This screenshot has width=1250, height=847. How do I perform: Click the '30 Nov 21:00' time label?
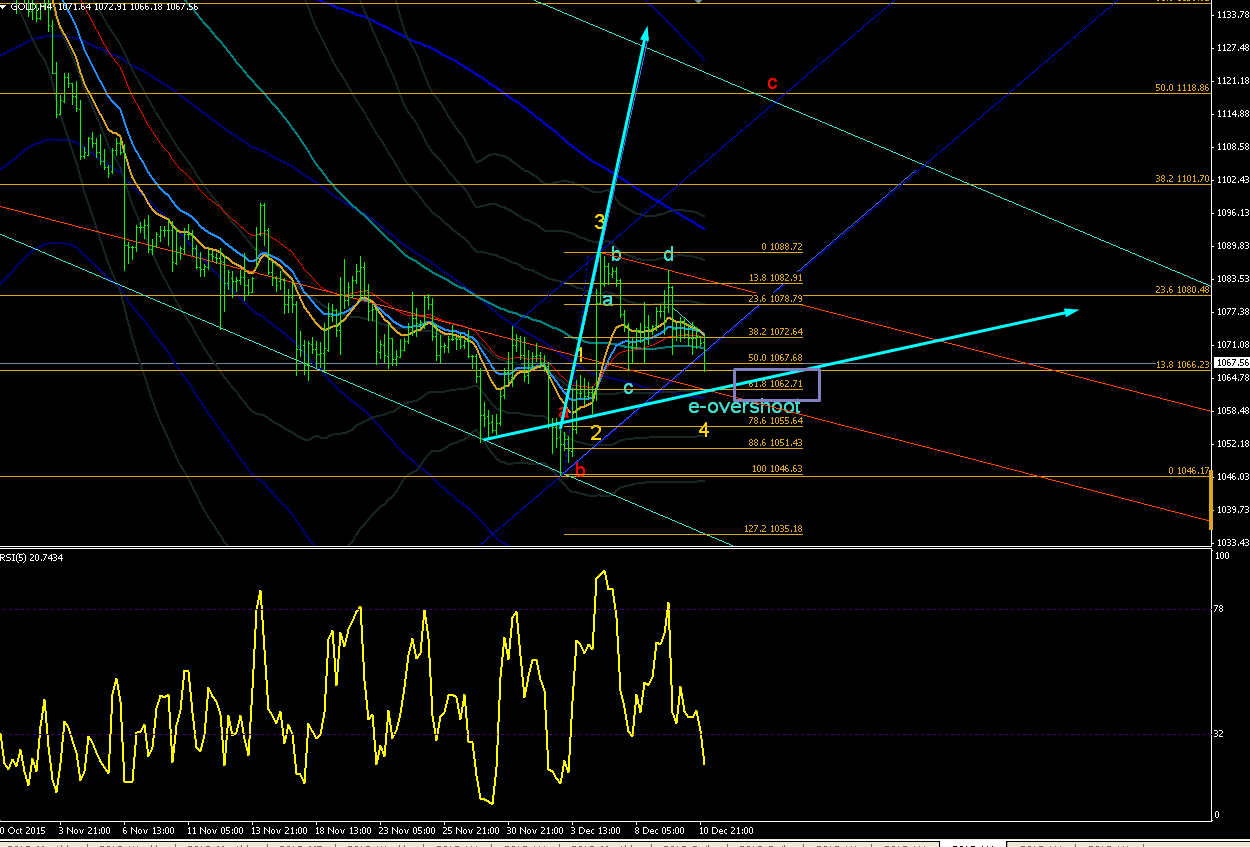click(x=535, y=830)
